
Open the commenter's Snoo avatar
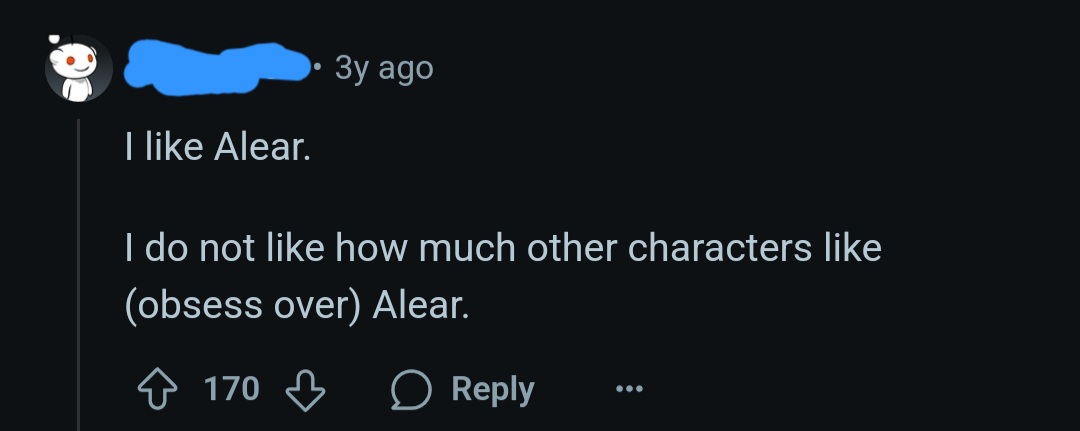(79, 69)
